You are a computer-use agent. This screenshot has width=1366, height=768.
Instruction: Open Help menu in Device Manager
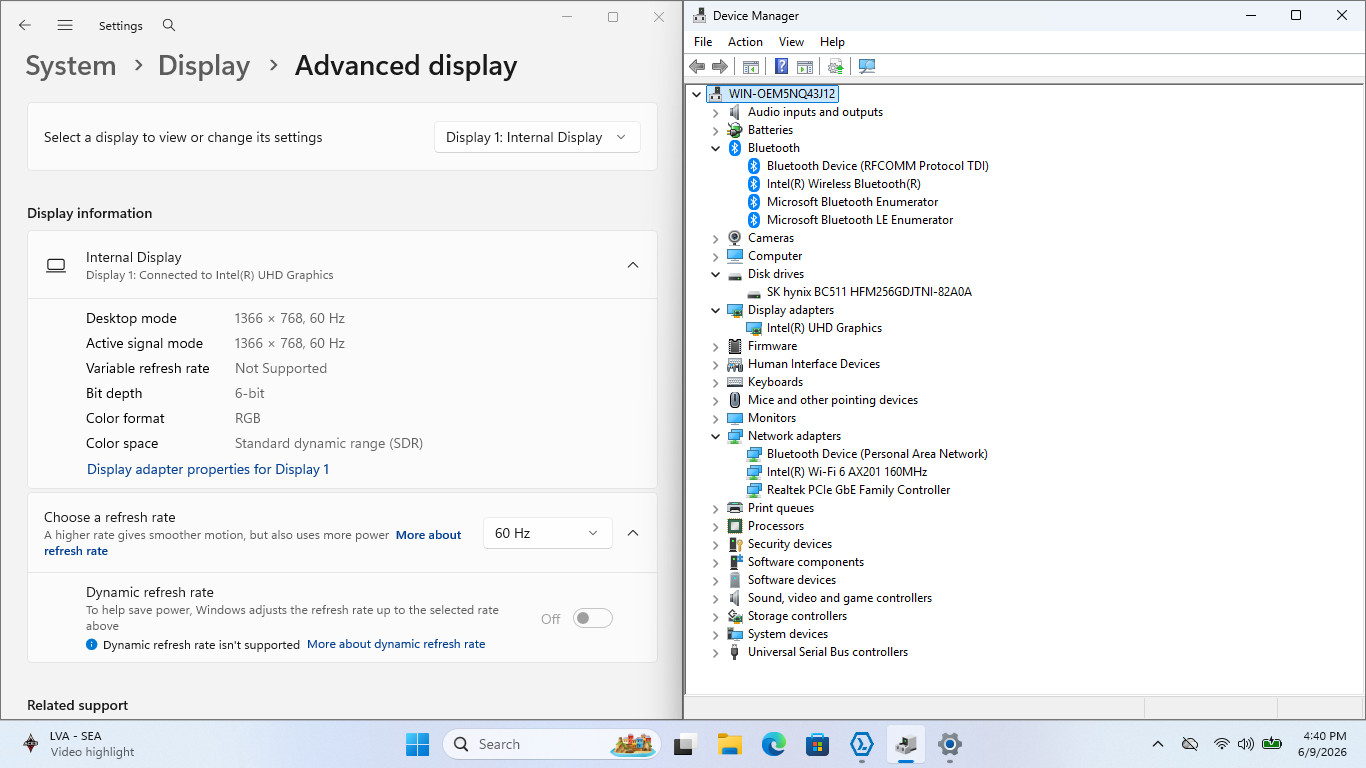coord(832,42)
